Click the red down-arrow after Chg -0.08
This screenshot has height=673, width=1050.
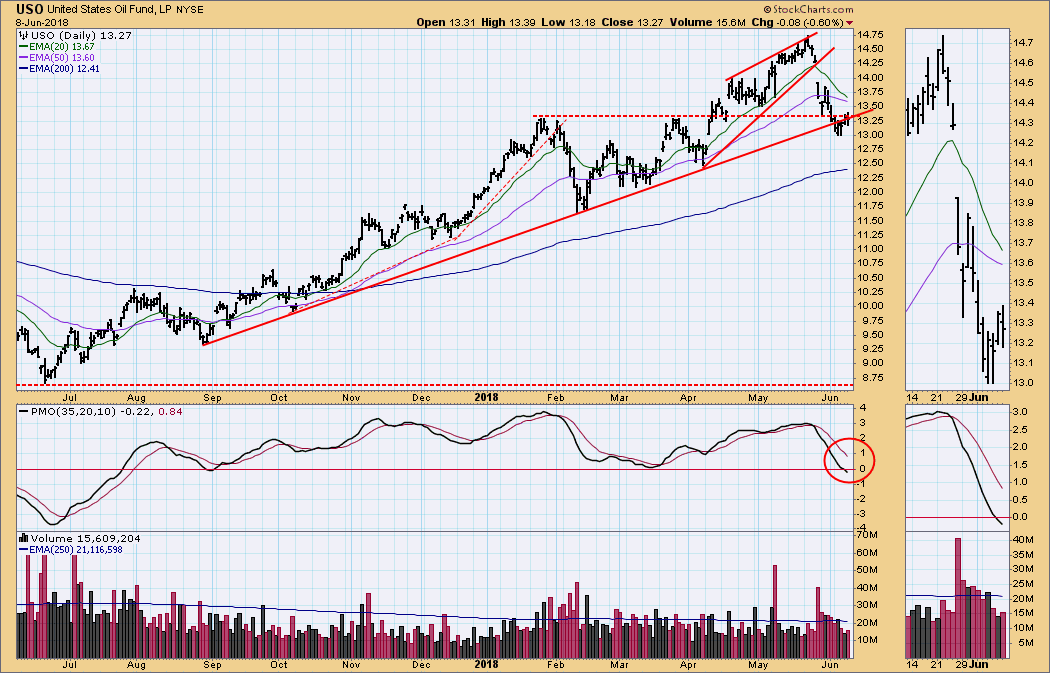(x=850, y=23)
